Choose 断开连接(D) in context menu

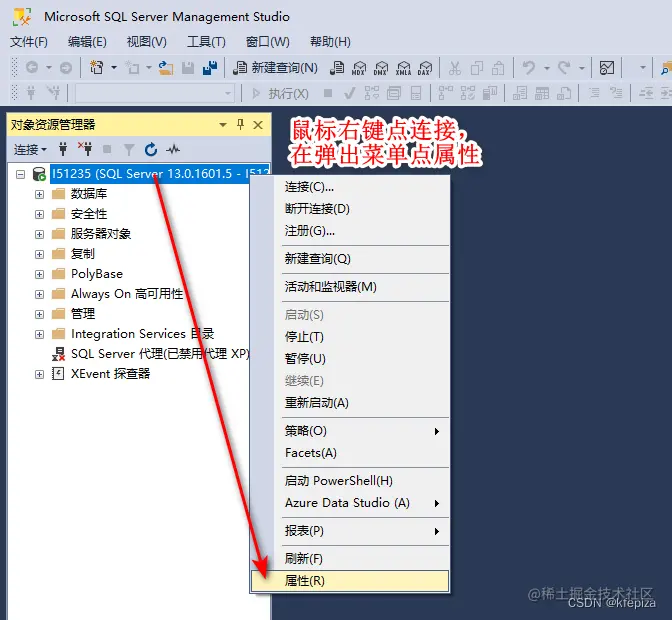click(x=350, y=209)
